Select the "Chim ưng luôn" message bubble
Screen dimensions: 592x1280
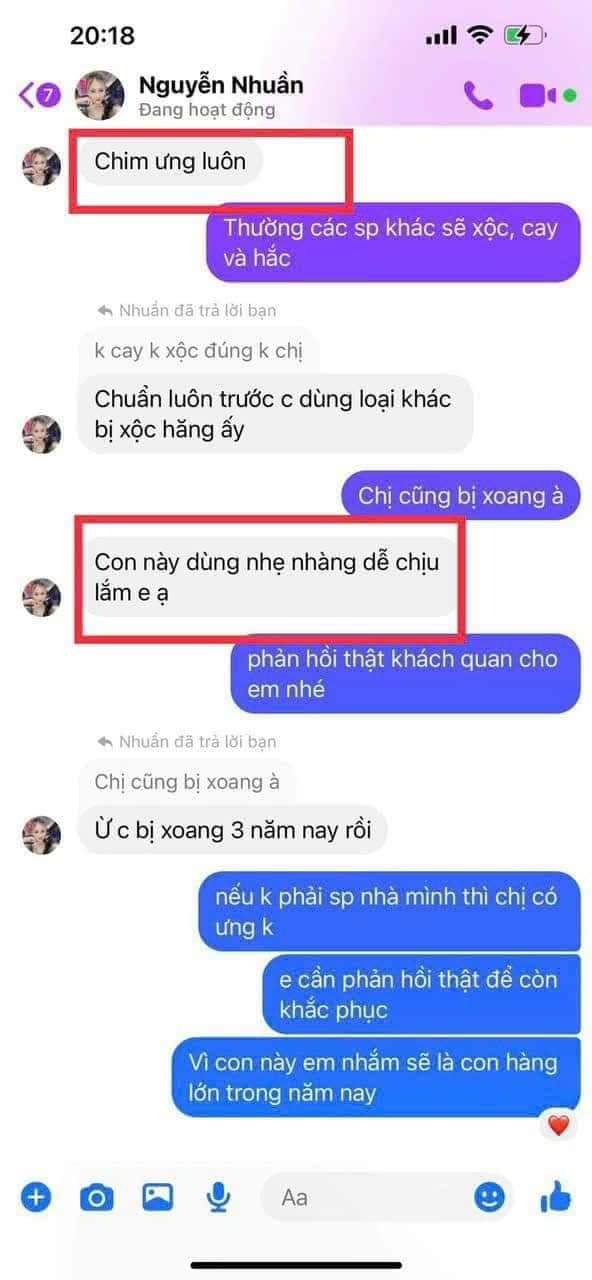pos(170,160)
